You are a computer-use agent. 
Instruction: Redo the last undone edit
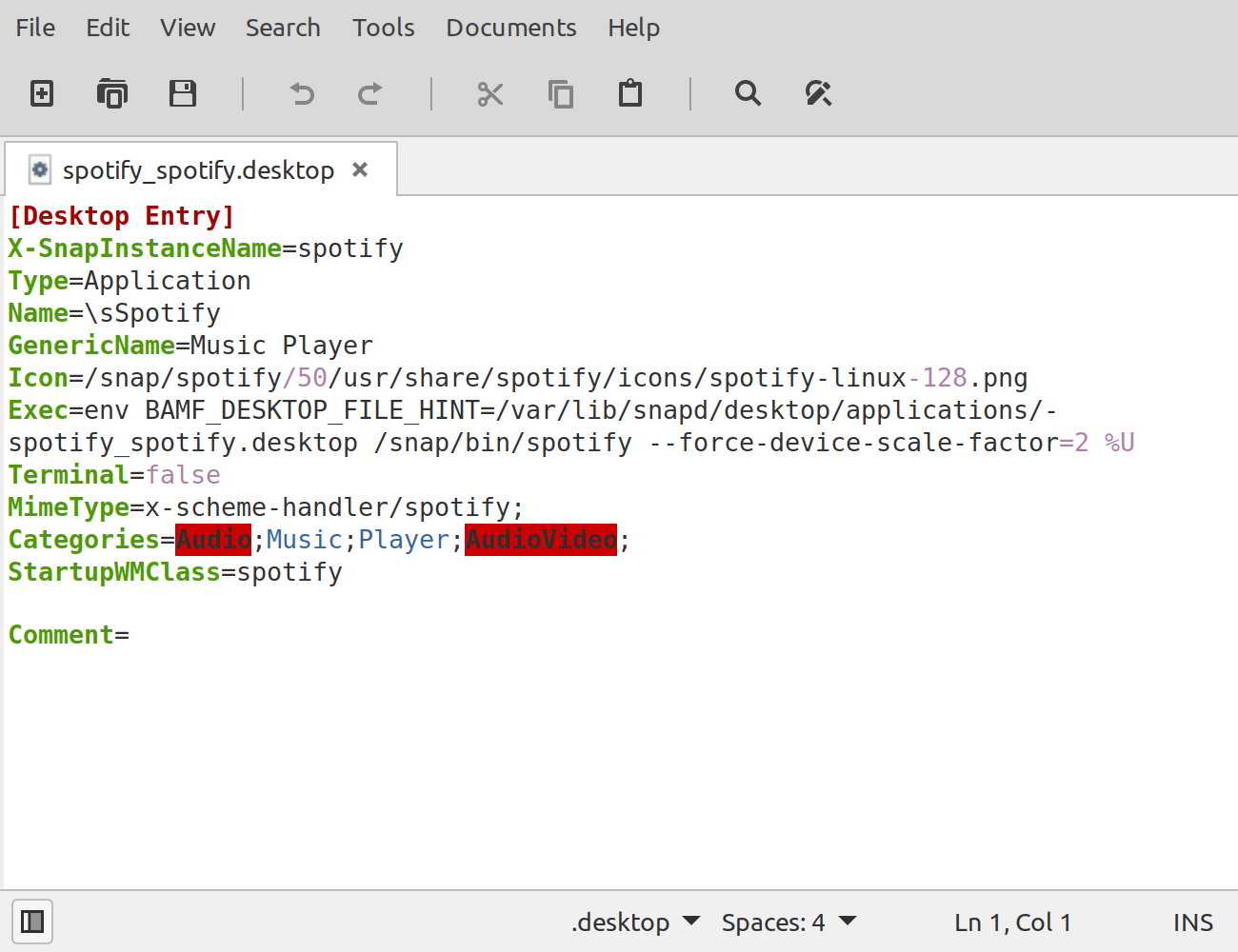pos(370,93)
